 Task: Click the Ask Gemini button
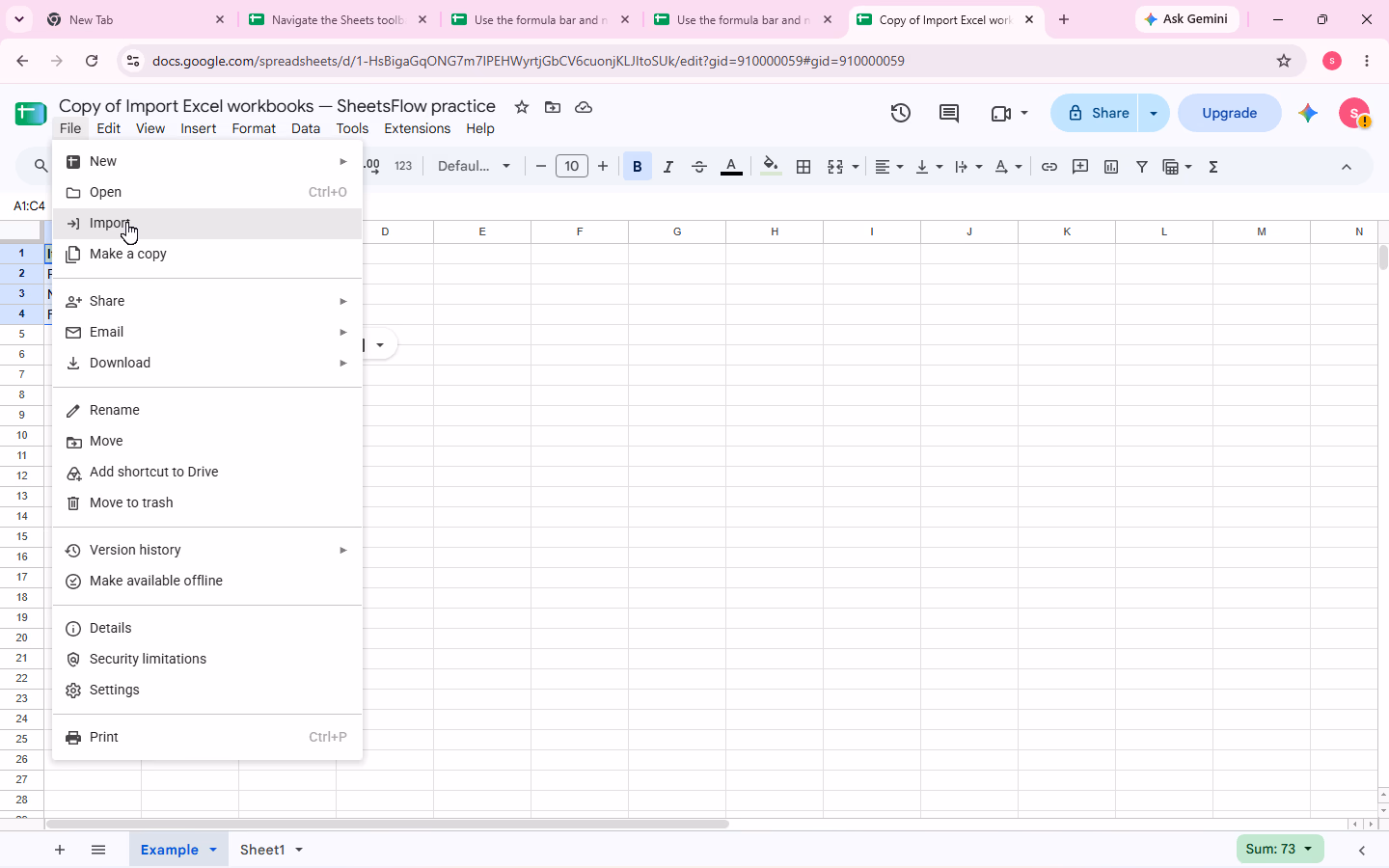pos(1187,19)
